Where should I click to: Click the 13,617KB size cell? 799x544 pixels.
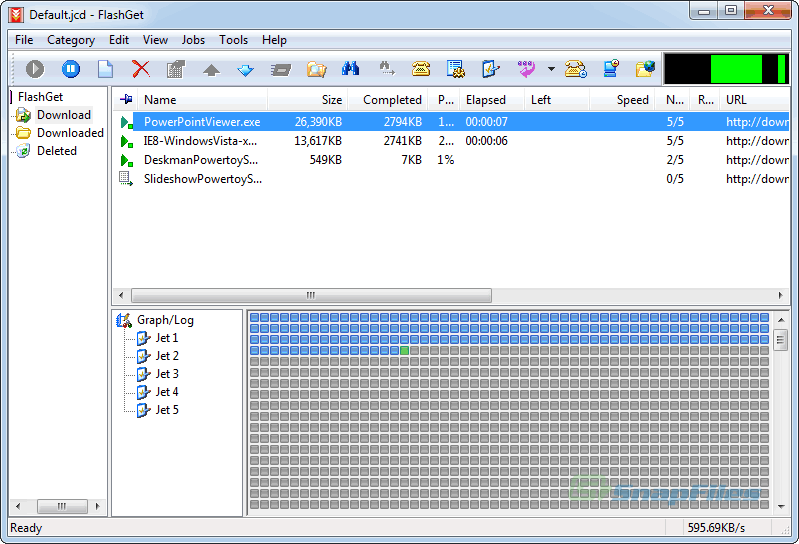point(318,141)
